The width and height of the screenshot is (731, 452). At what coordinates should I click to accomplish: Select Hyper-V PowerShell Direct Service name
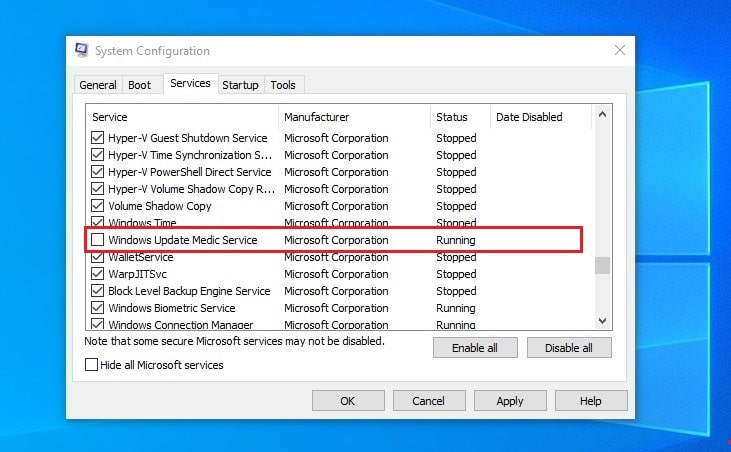[190, 172]
